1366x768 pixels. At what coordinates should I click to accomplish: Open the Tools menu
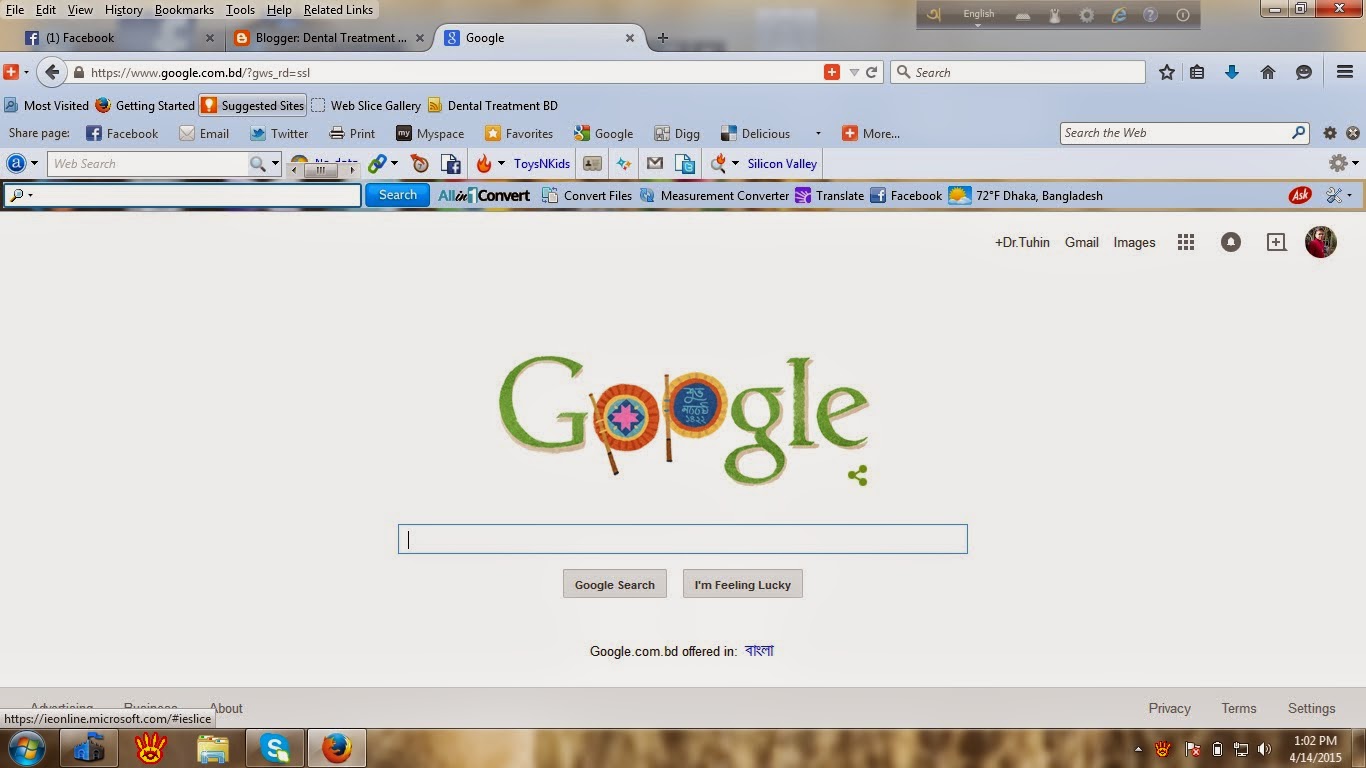(240, 10)
